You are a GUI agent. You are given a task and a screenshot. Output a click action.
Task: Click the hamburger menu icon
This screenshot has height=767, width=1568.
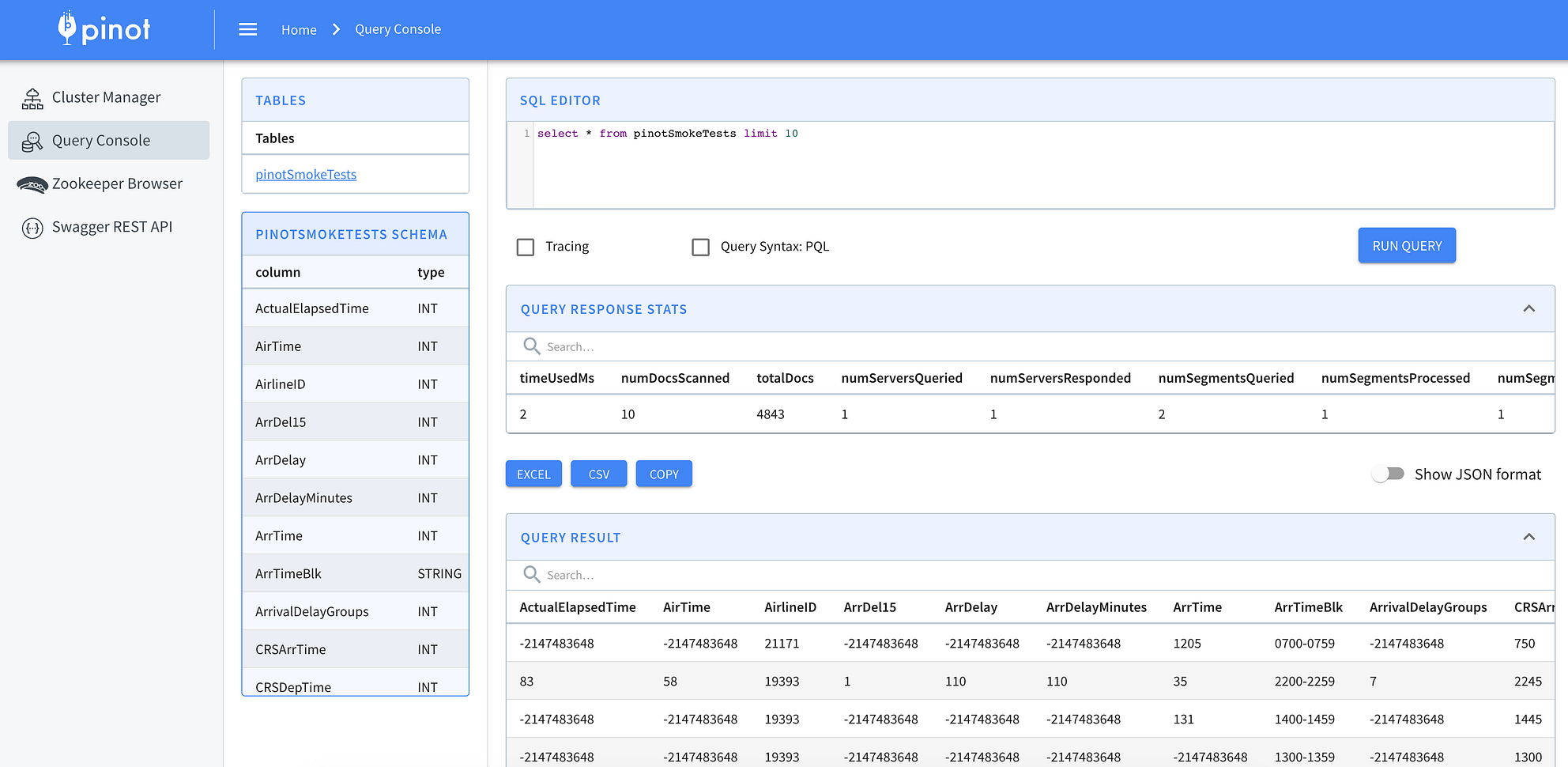coord(247,28)
